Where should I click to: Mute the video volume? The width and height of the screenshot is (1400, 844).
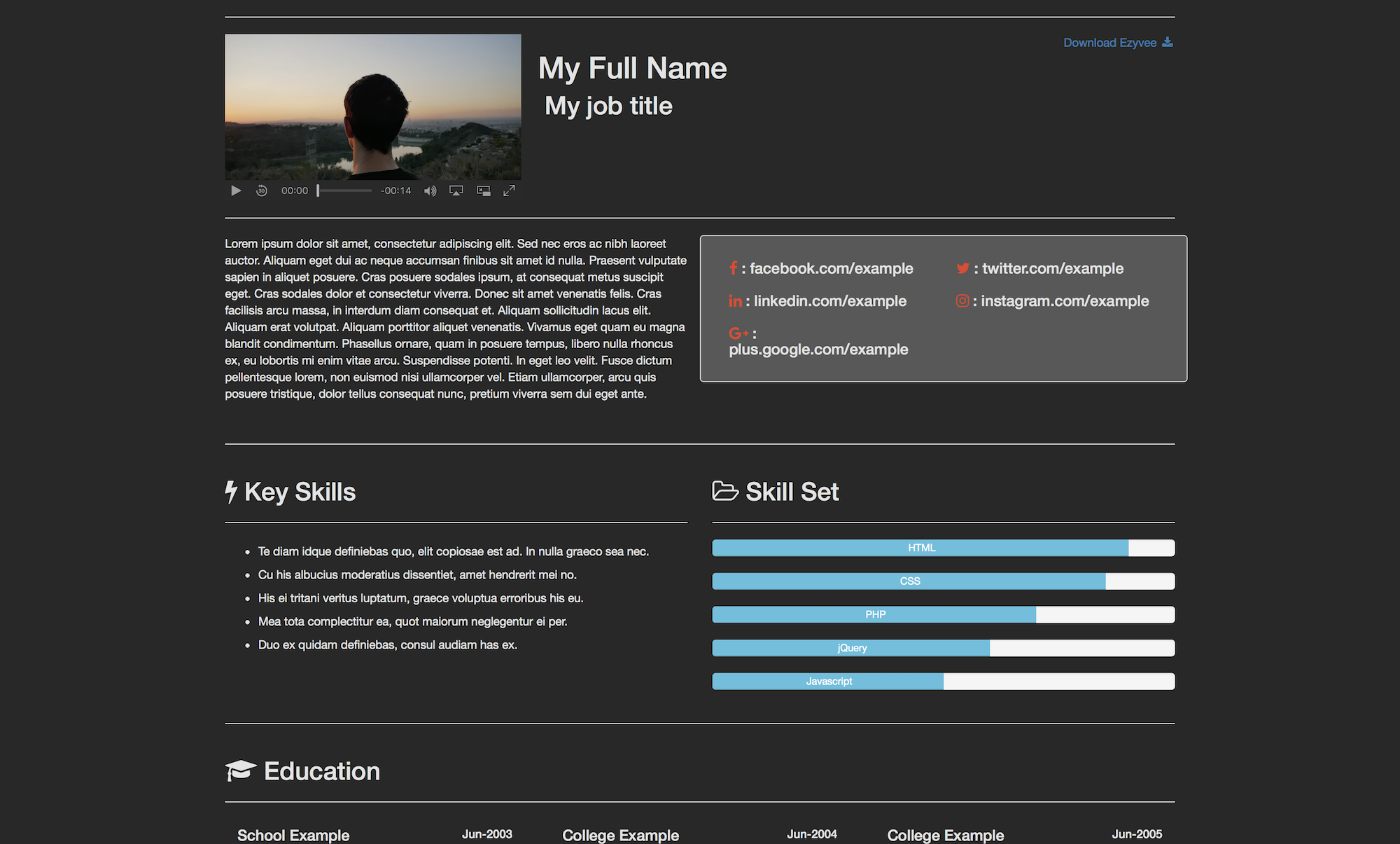click(x=430, y=191)
